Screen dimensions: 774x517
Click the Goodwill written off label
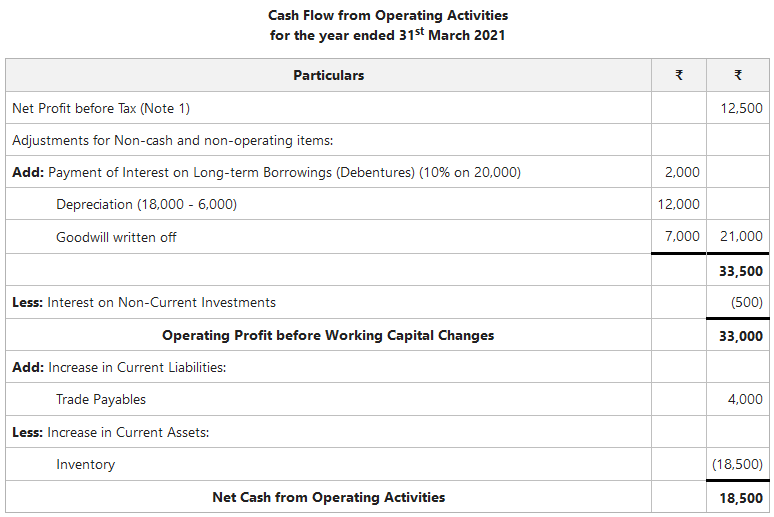pos(116,237)
